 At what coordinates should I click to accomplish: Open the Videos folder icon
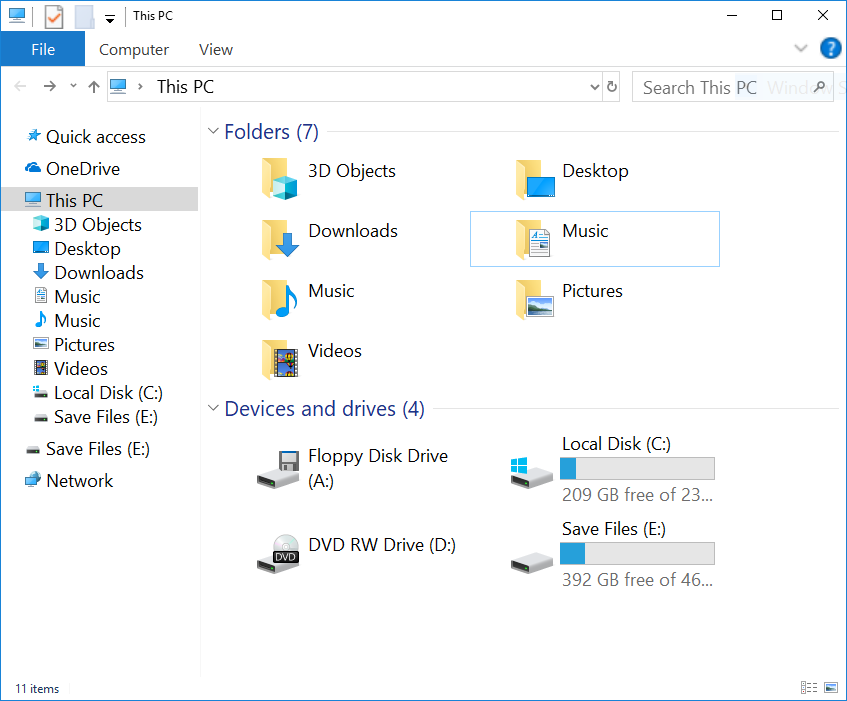tap(279, 360)
